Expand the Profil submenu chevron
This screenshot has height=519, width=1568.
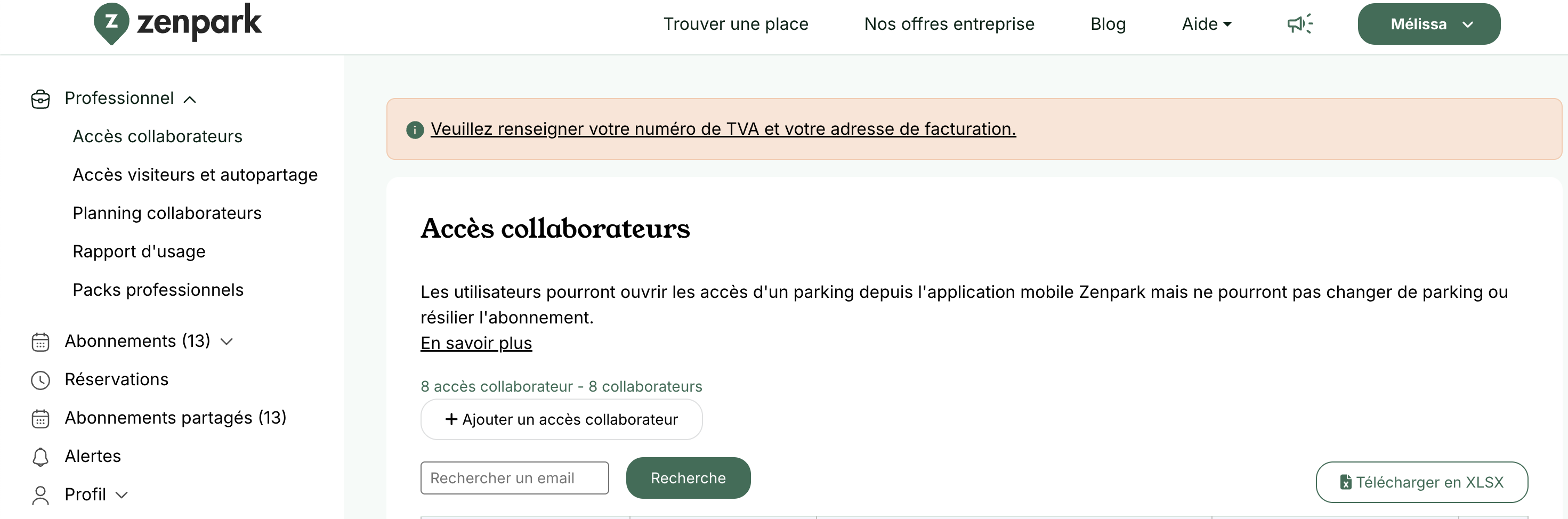pyautogui.click(x=122, y=495)
